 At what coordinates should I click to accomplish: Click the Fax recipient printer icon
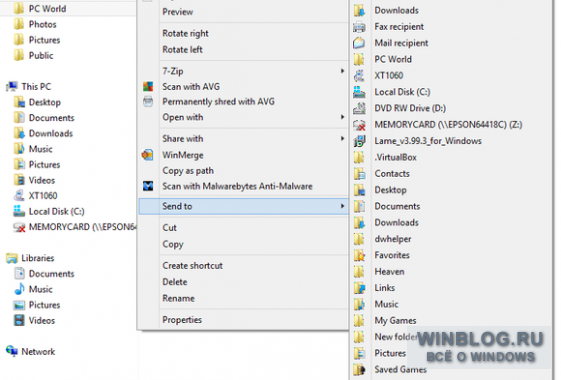[x=359, y=27]
